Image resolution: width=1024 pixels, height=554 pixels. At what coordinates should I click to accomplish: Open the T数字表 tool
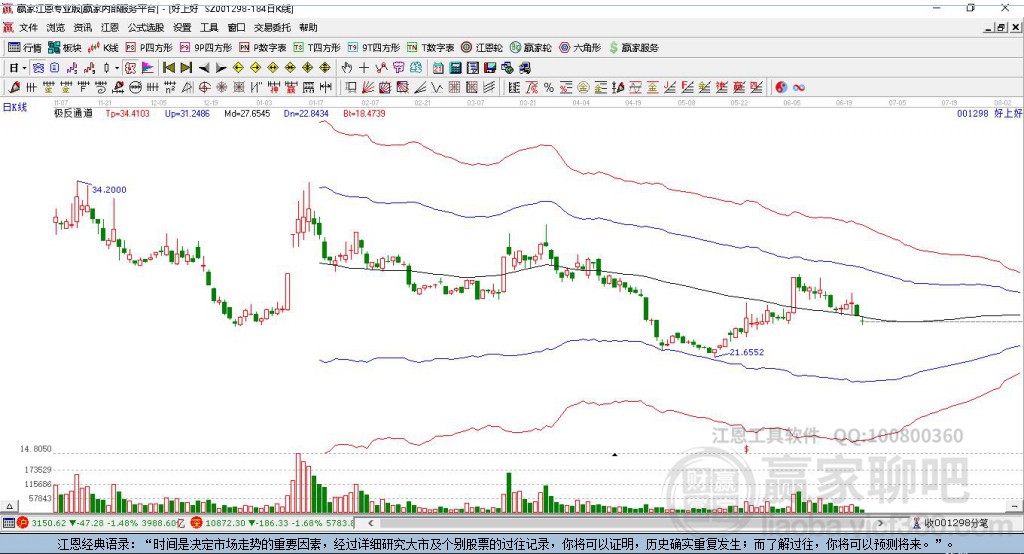coord(430,48)
